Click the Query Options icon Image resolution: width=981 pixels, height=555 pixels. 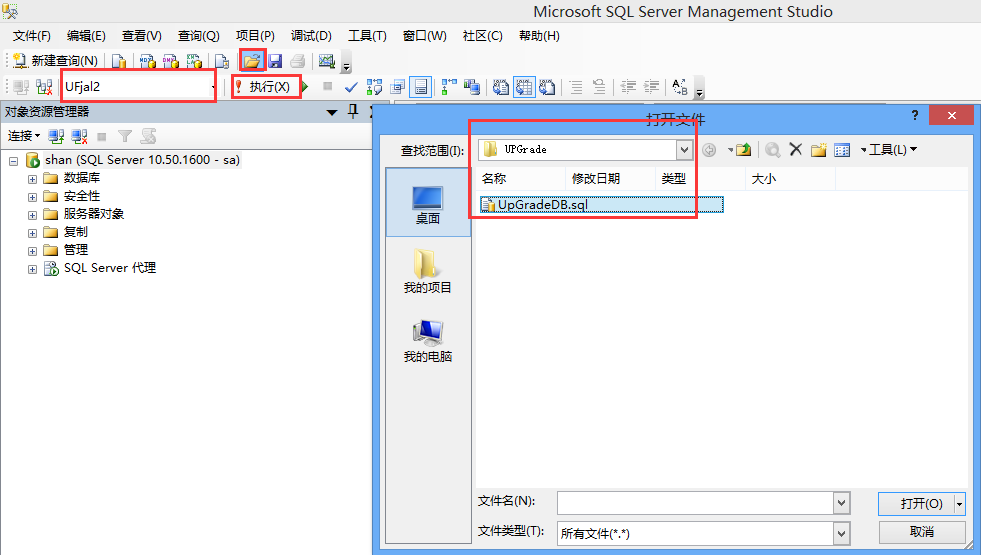397,87
